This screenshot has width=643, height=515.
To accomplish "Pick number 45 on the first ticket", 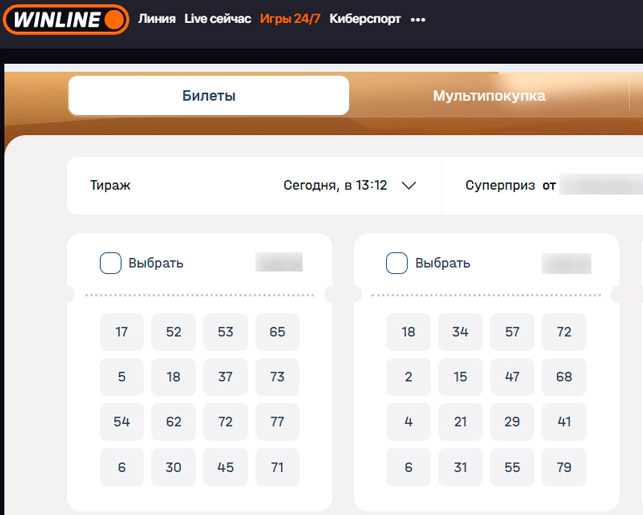I will pos(225,467).
